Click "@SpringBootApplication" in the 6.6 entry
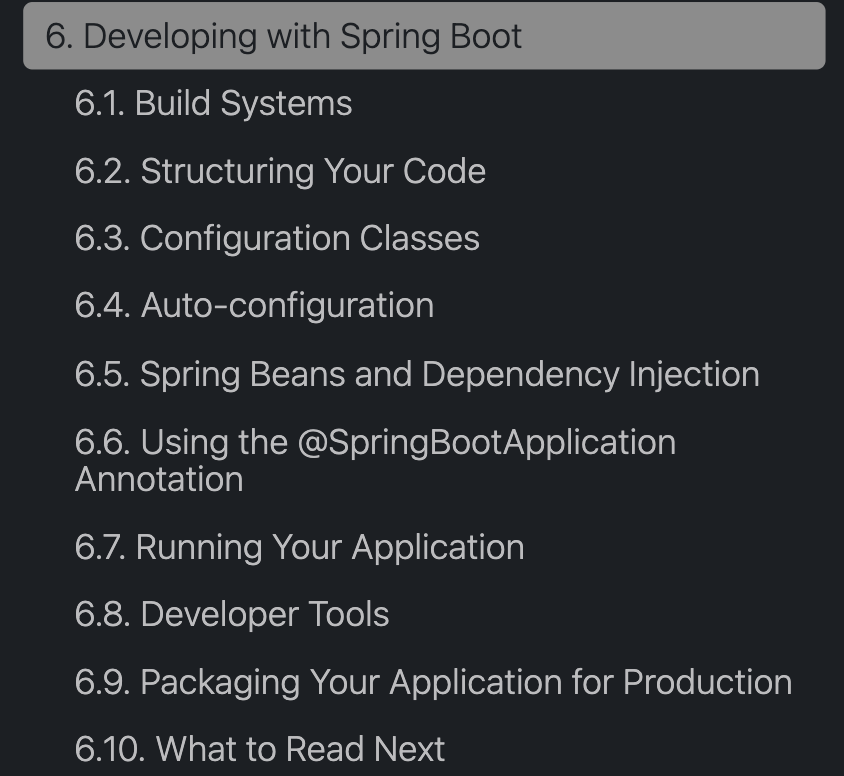The image size is (844, 776). pyautogui.click(x=486, y=442)
